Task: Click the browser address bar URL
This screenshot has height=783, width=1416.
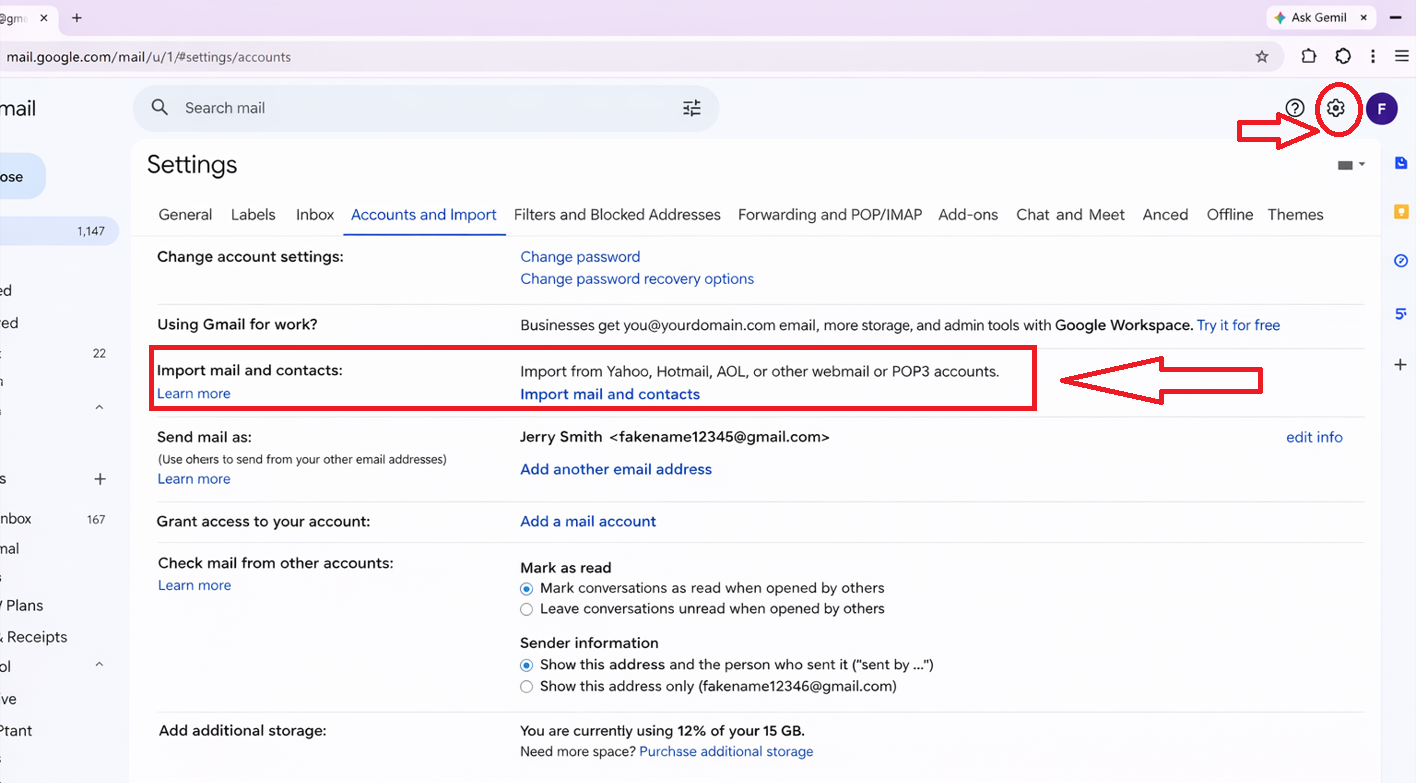Action: [148, 57]
